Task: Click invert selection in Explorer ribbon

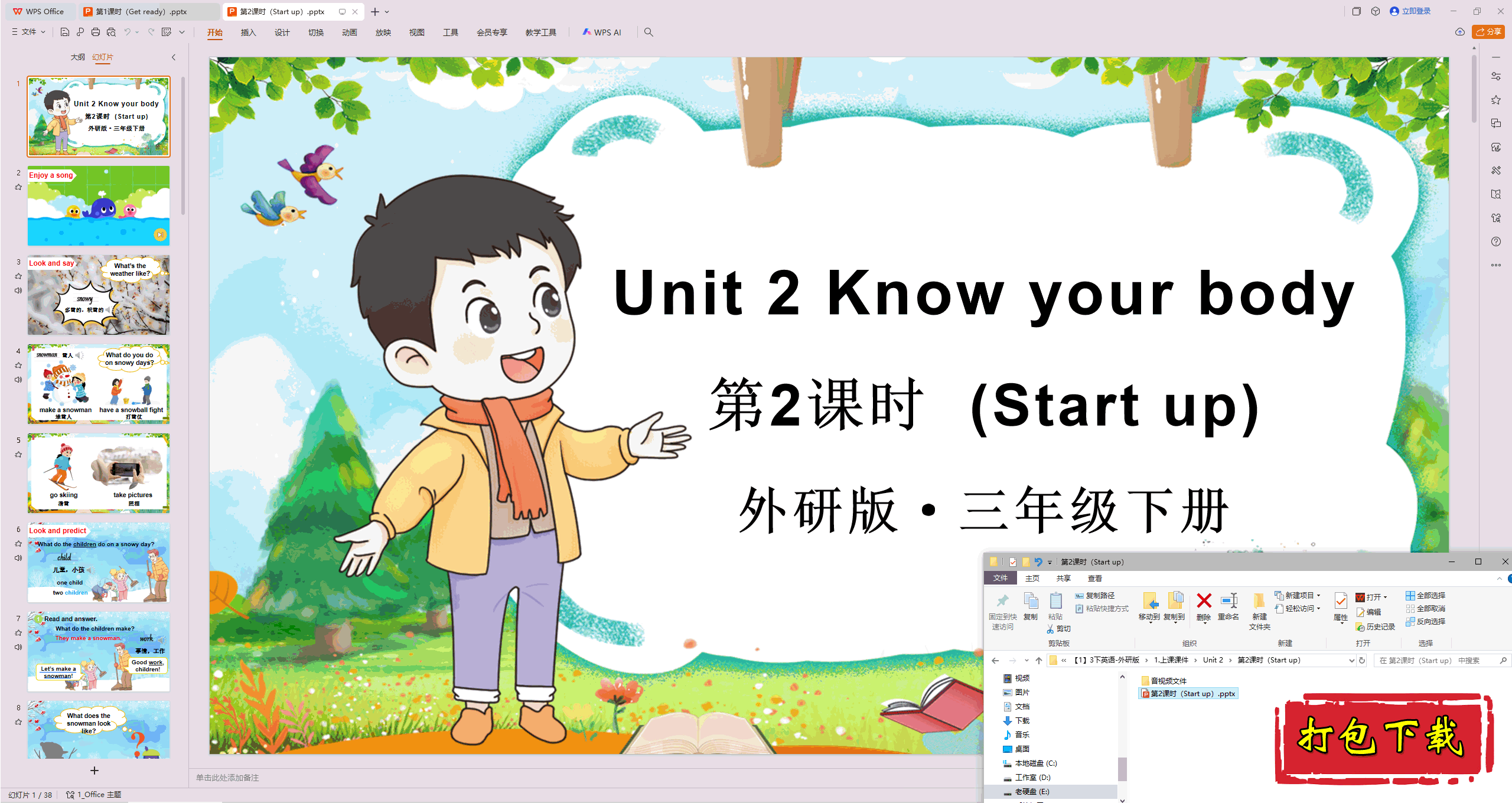Action: coord(1426,621)
